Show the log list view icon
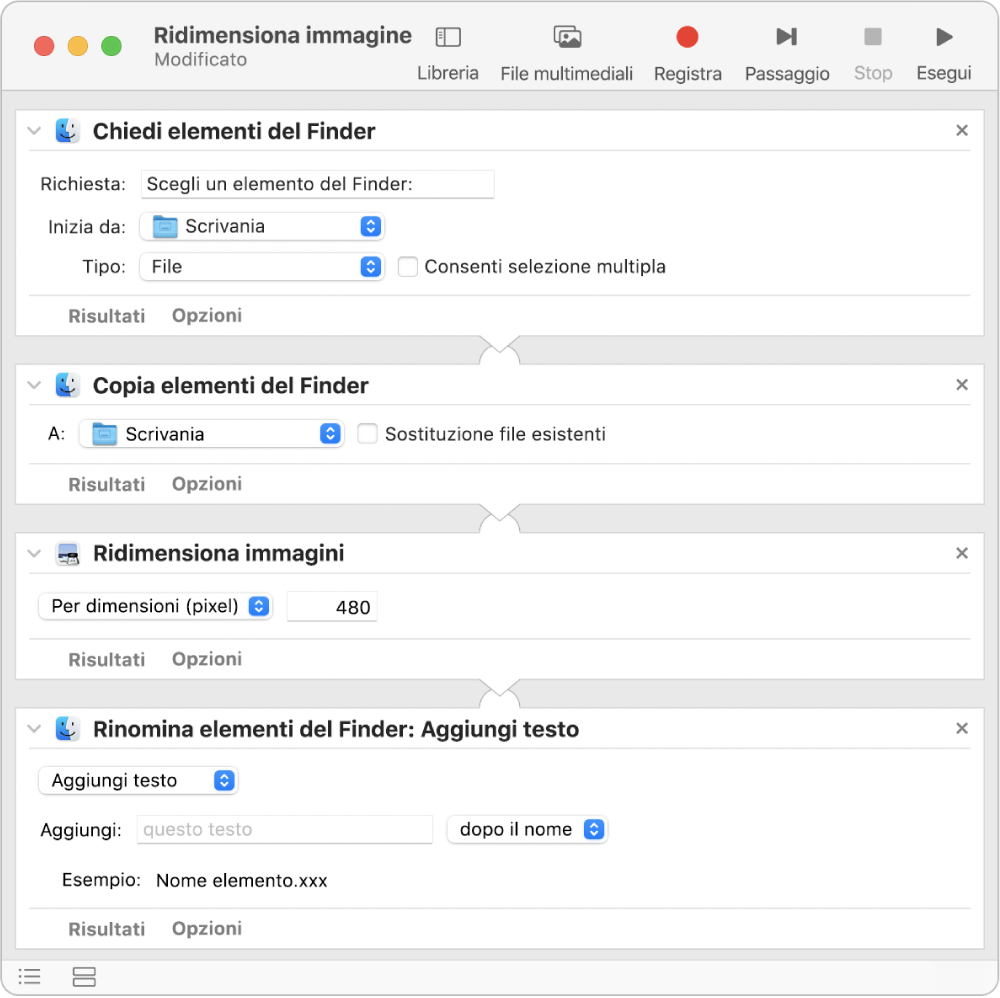Viewport: 1000px width, 998px height. [30, 977]
